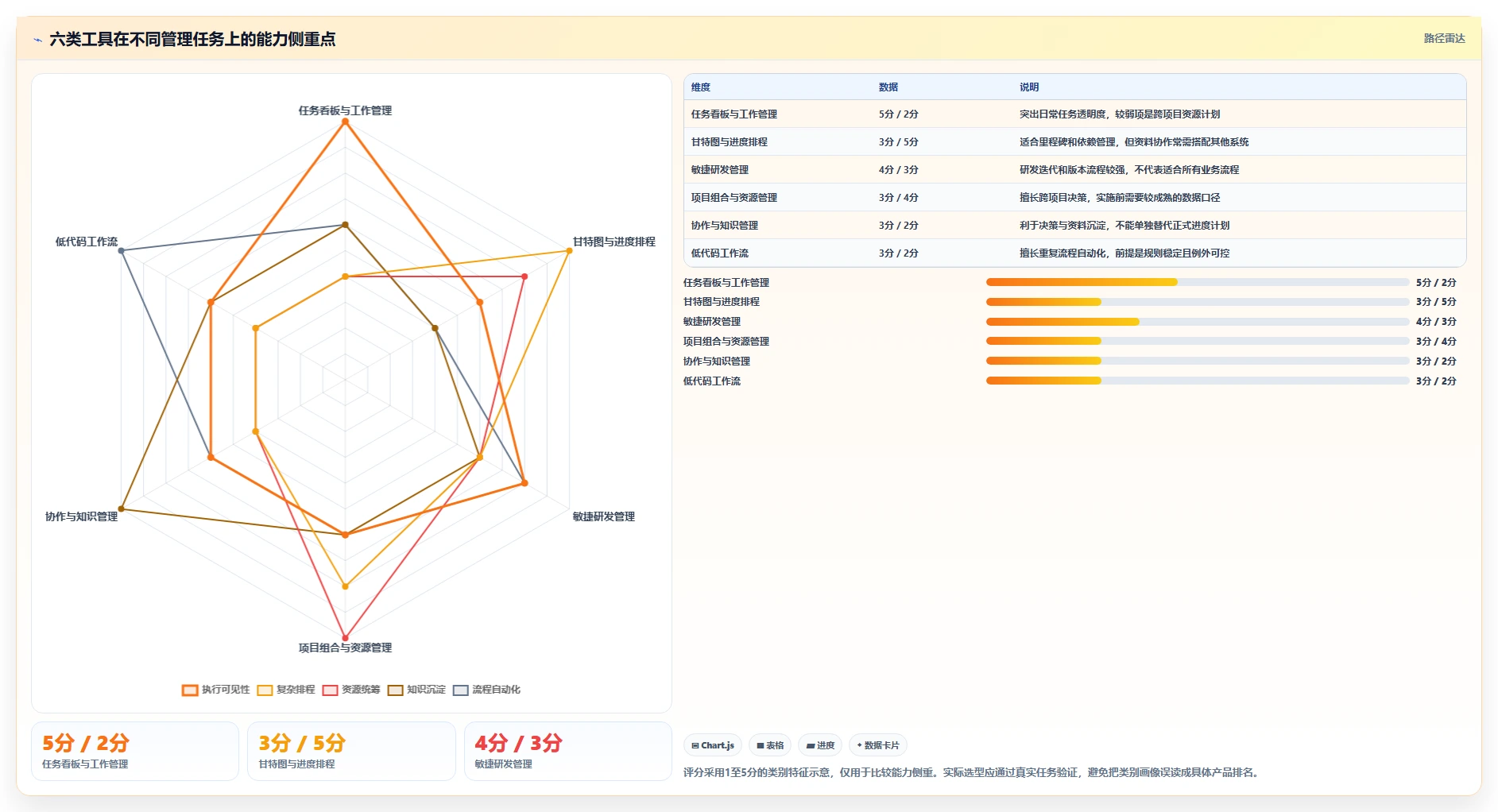1498x812 pixels.
Task: Click the 敏捷研发管理 progress bar
Action: [x=1197, y=322]
